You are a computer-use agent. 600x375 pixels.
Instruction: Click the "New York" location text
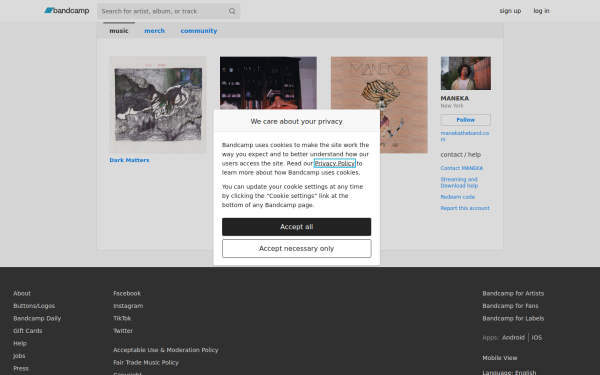point(452,106)
